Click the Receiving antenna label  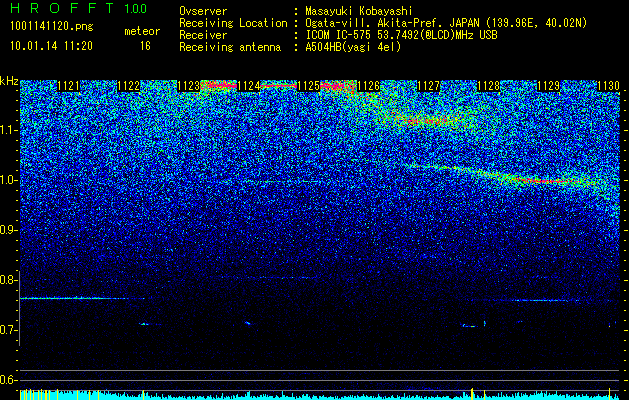pyautogui.click(x=230, y=47)
